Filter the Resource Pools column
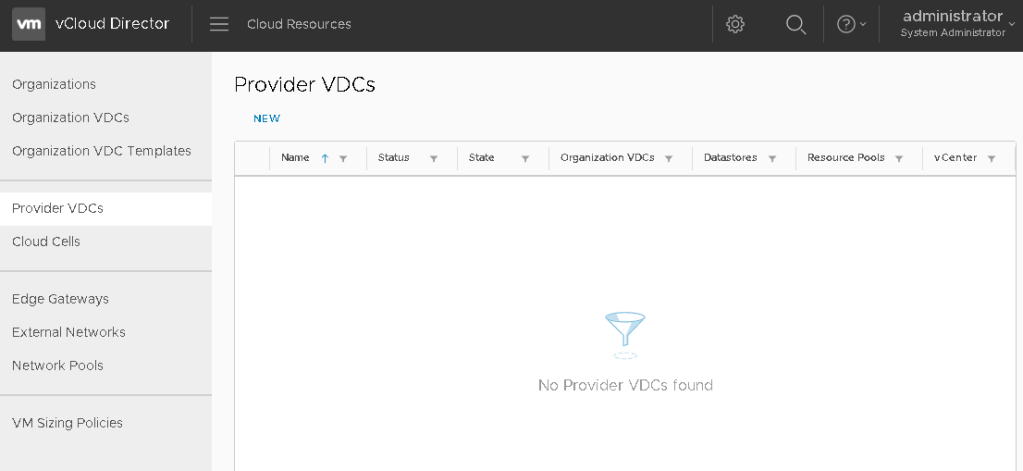Viewport: 1023px width, 471px height. click(x=899, y=159)
